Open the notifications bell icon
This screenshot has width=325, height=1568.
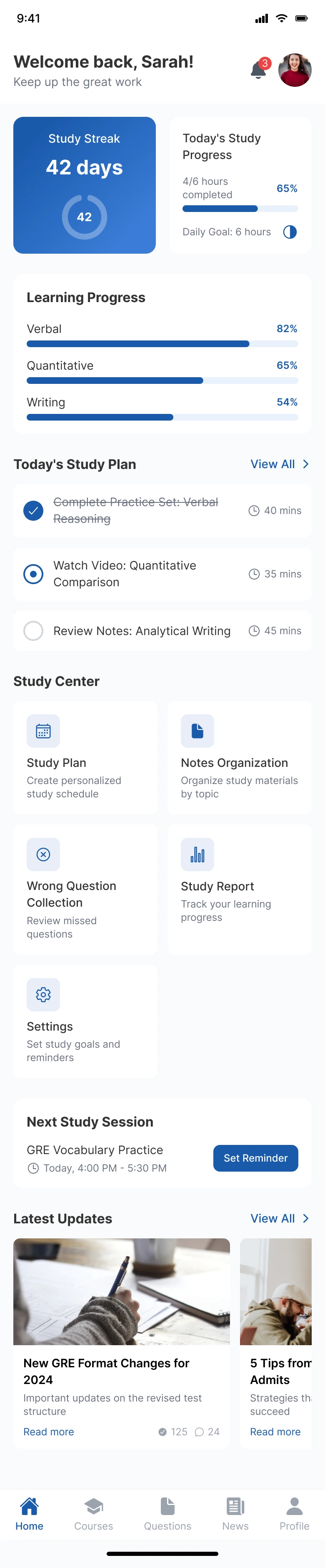(258, 71)
